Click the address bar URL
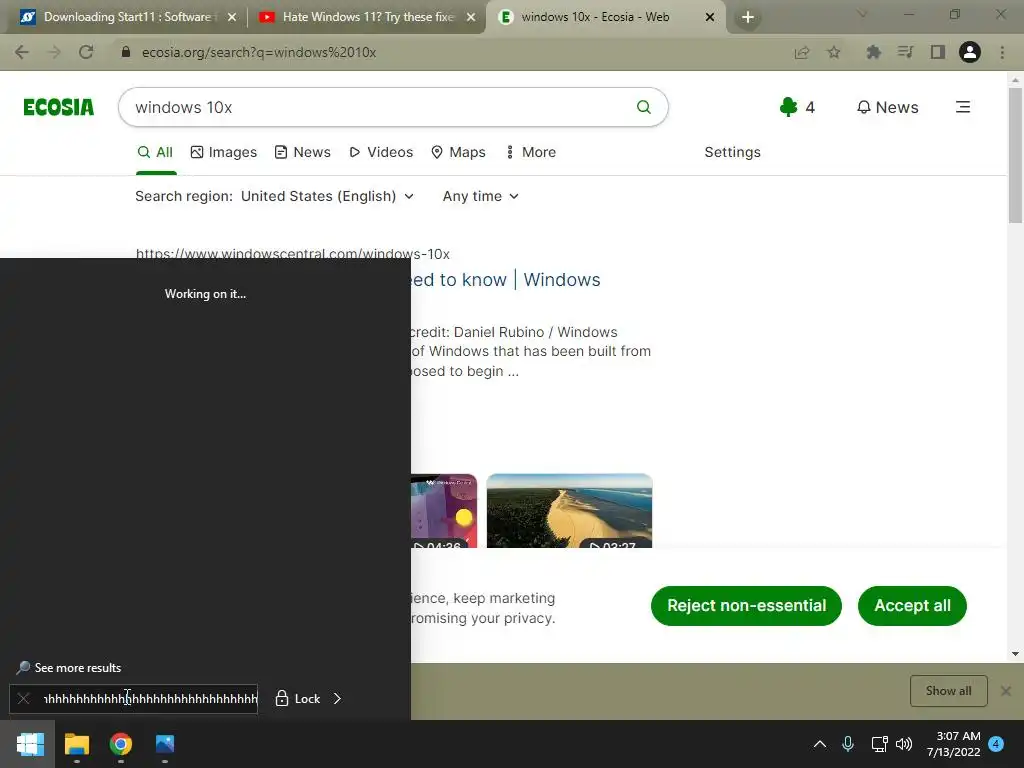Viewport: 1024px width, 768px height. tap(259, 52)
